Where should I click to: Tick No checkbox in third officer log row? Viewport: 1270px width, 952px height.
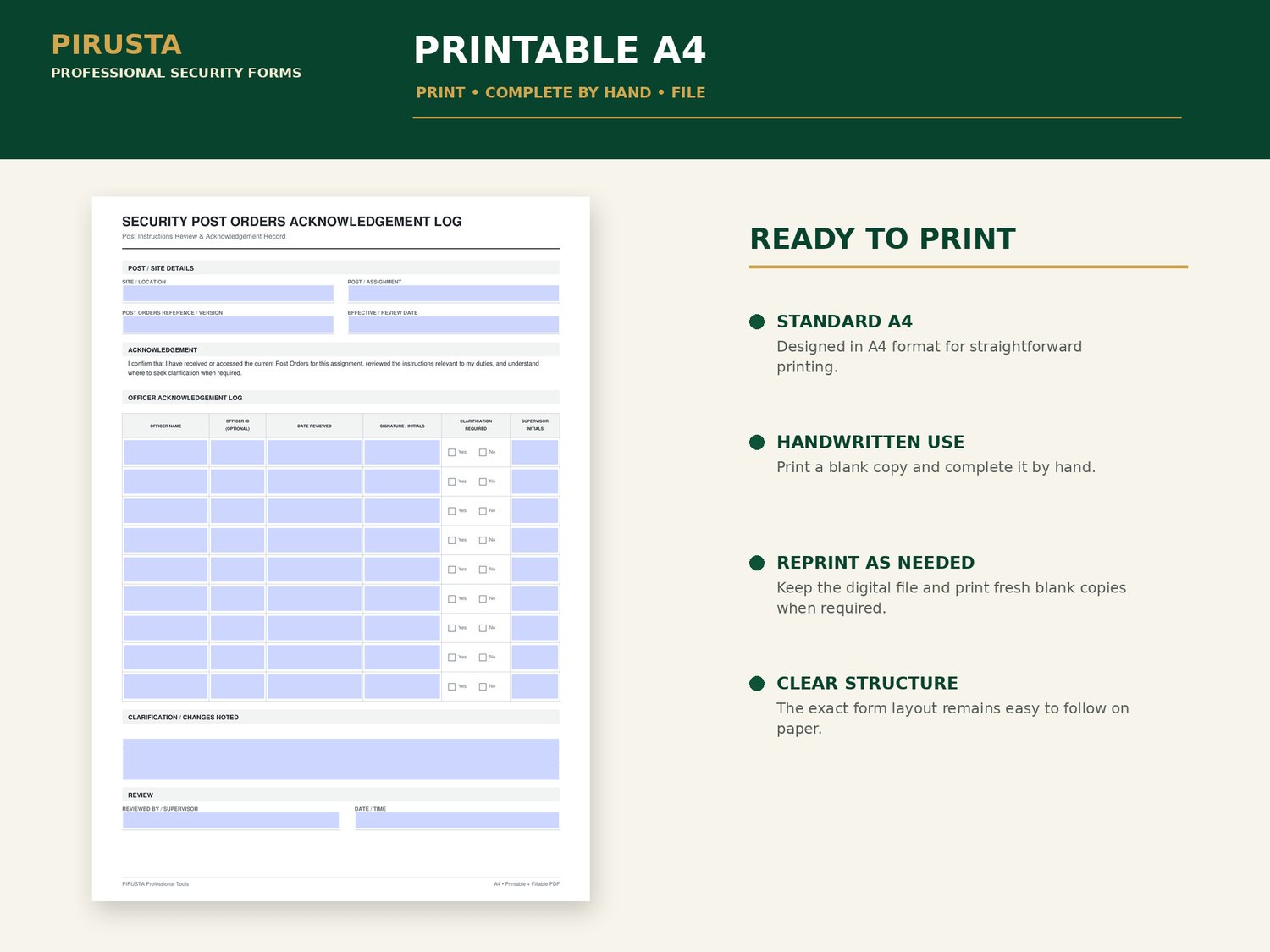pos(483,511)
